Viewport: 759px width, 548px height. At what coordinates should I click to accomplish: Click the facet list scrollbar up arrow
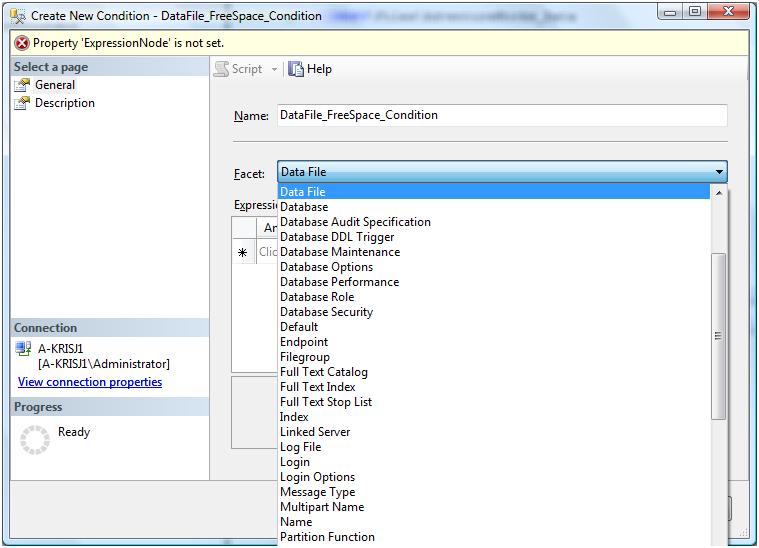[719, 193]
